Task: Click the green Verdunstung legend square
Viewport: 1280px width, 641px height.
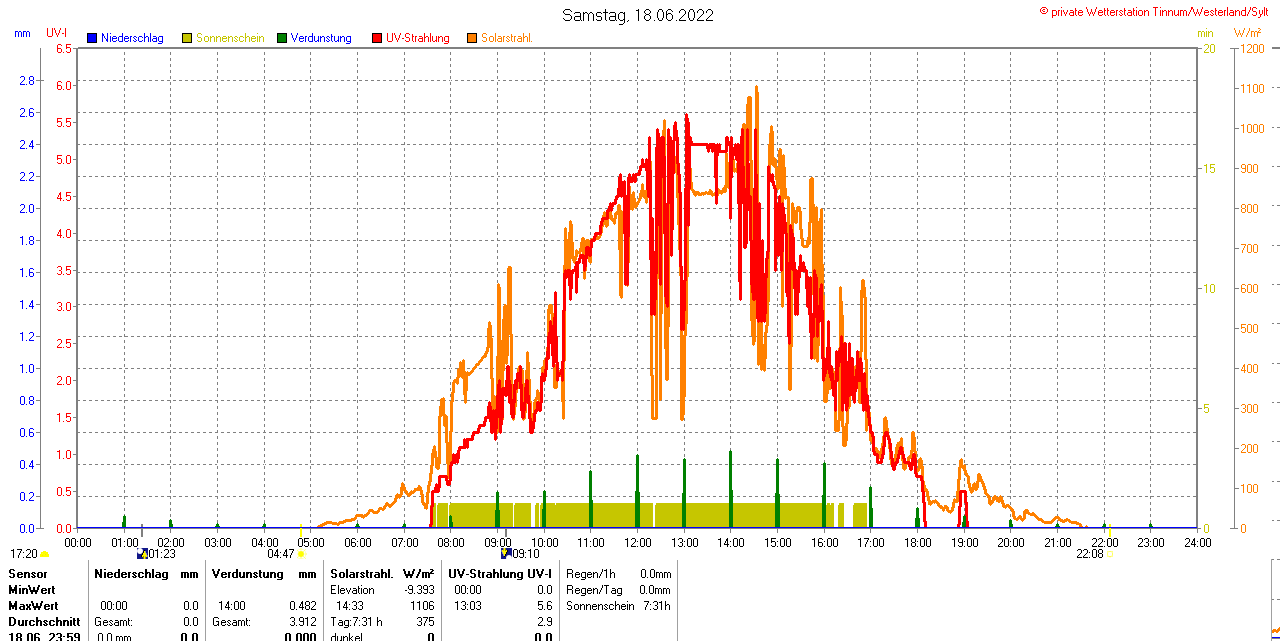Action: click(282, 38)
